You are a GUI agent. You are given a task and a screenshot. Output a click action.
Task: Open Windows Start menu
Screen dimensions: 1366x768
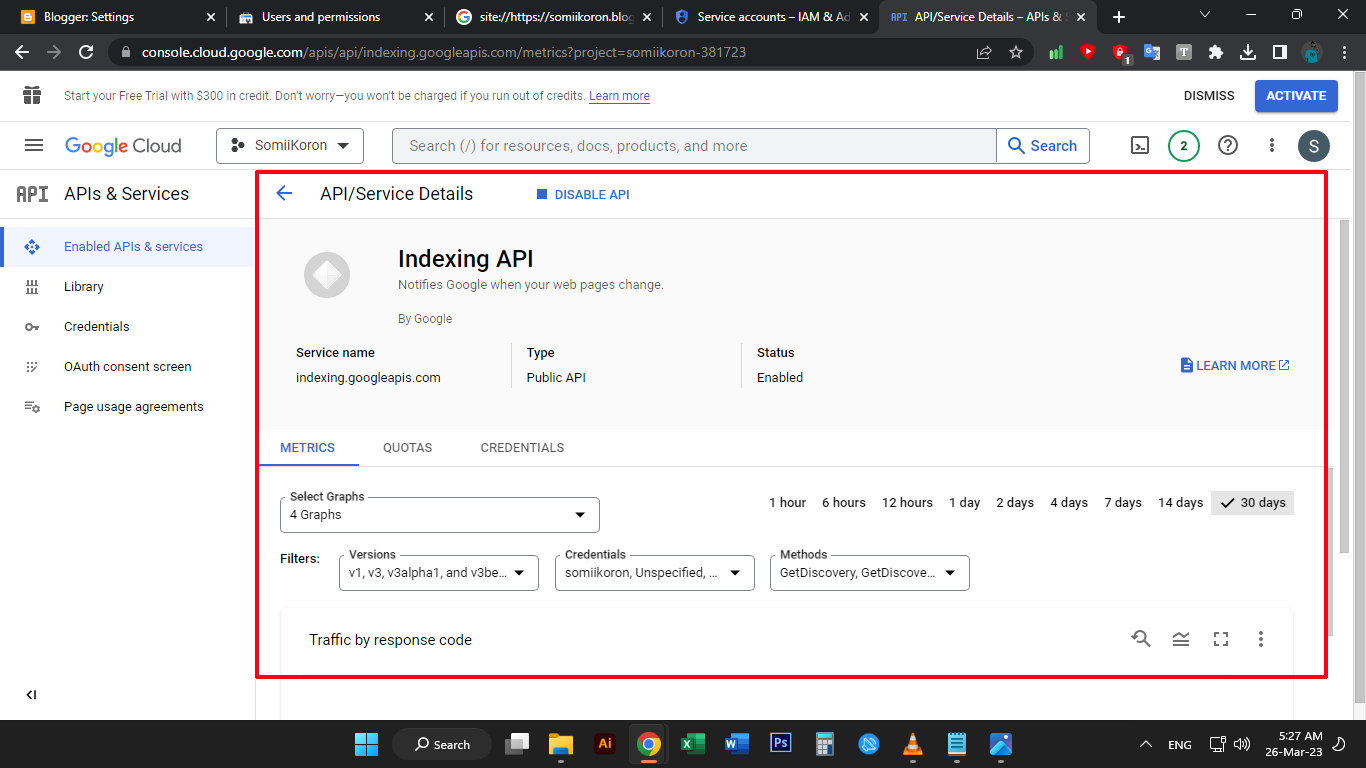[x=366, y=743]
